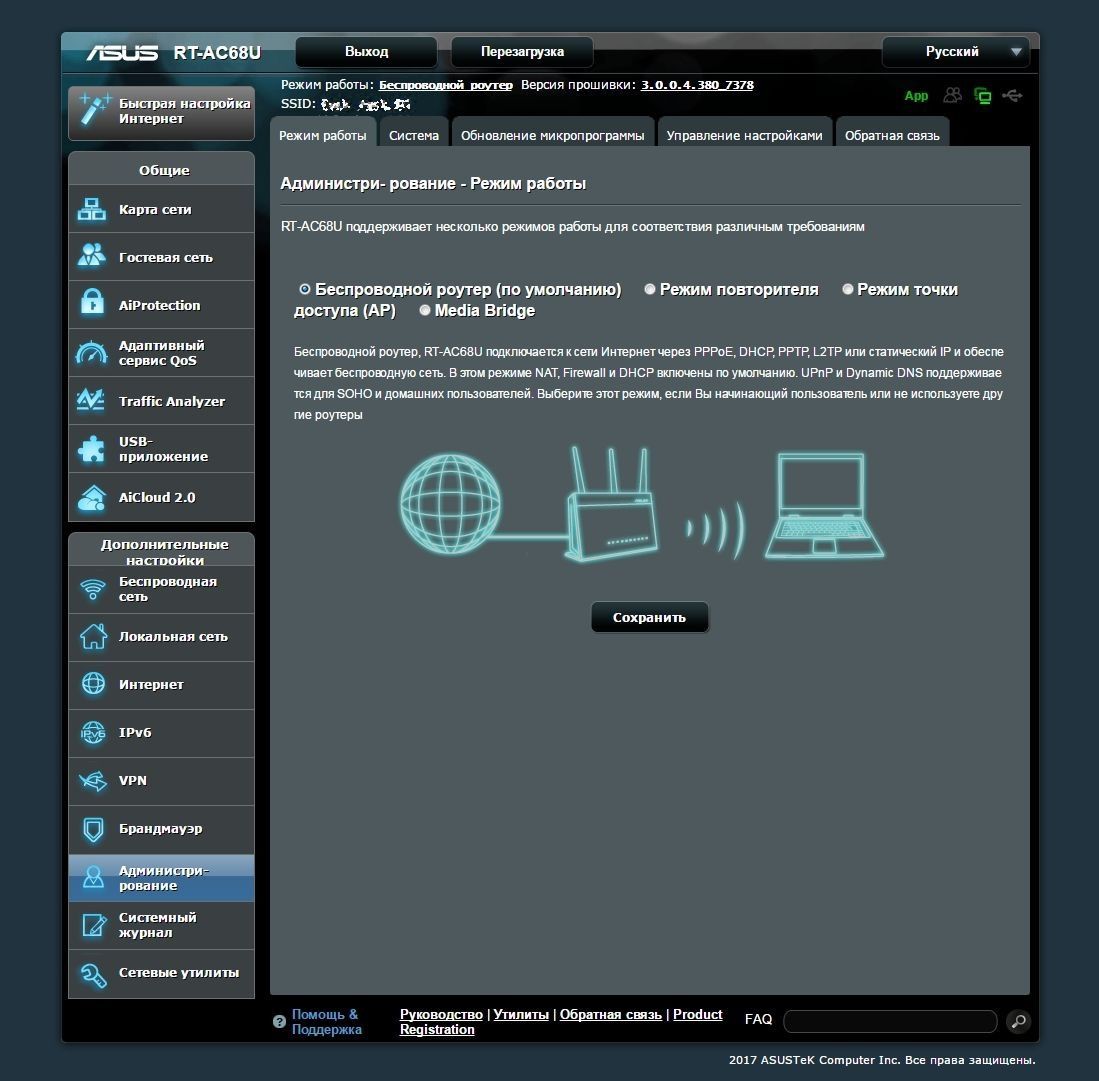
Task: Click Помощь & Поддержка link
Action: (327, 1021)
